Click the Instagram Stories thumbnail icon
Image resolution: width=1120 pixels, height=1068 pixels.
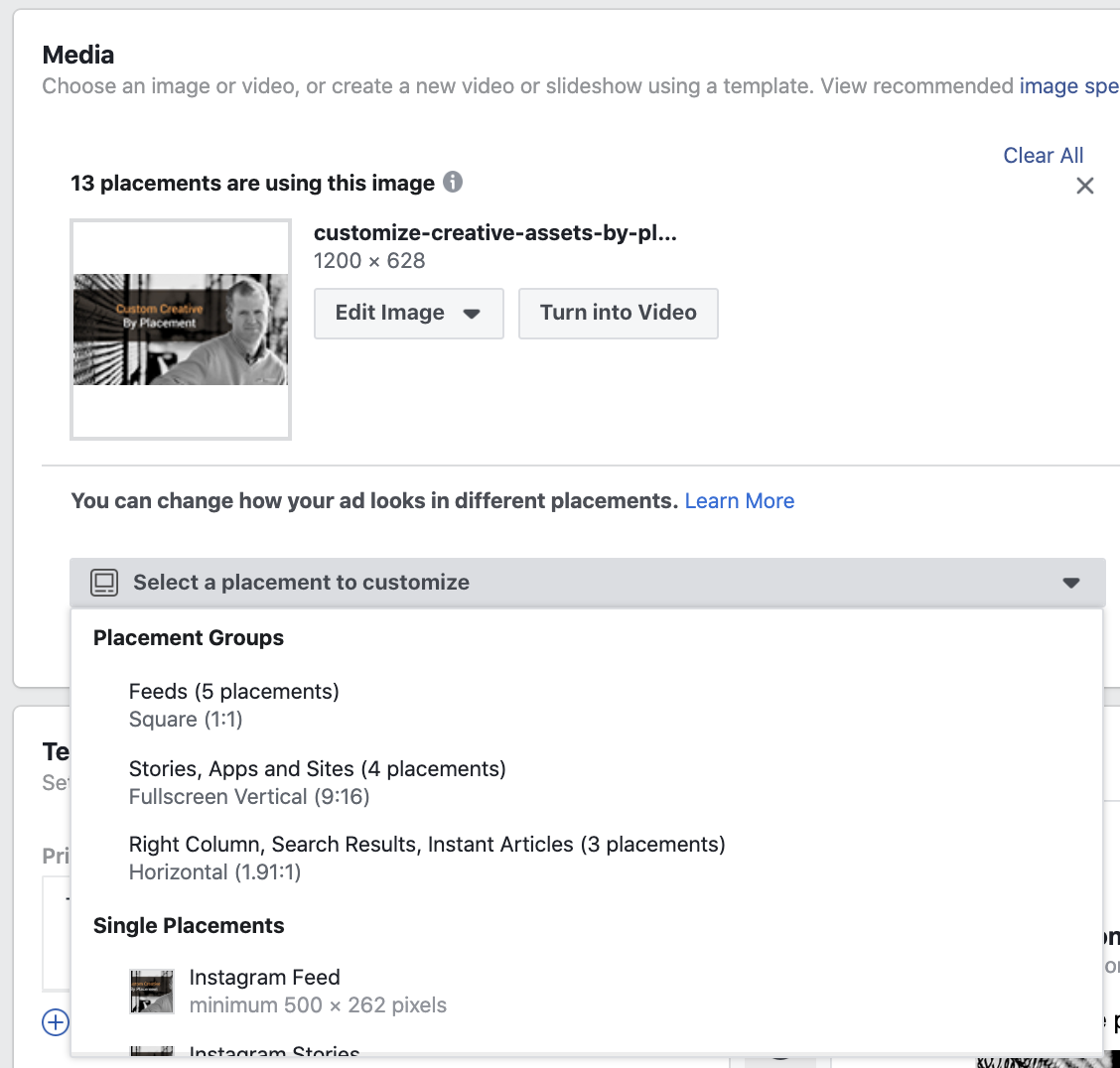click(x=152, y=1050)
